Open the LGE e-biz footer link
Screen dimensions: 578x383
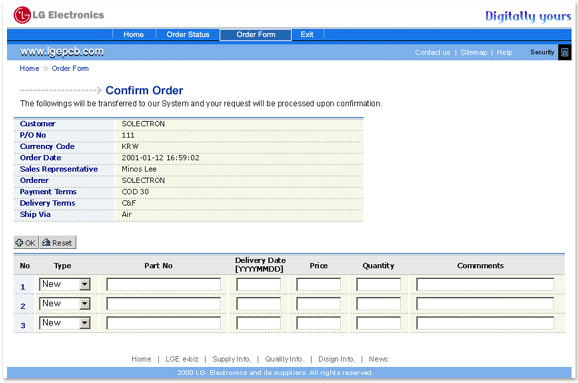tap(182, 359)
